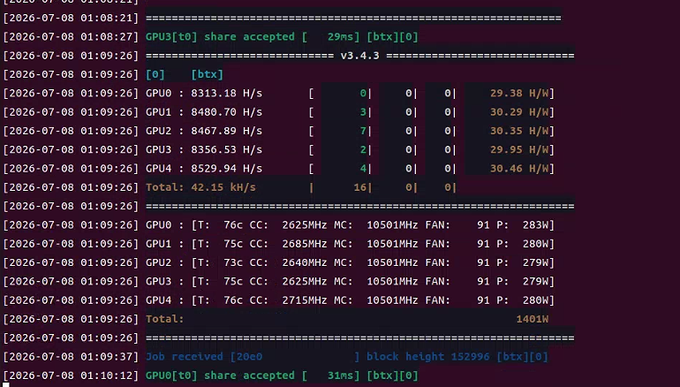Screen dimensions: 680x387
Task: Click GPU4 accepted share count 4
Action: point(363,168)
